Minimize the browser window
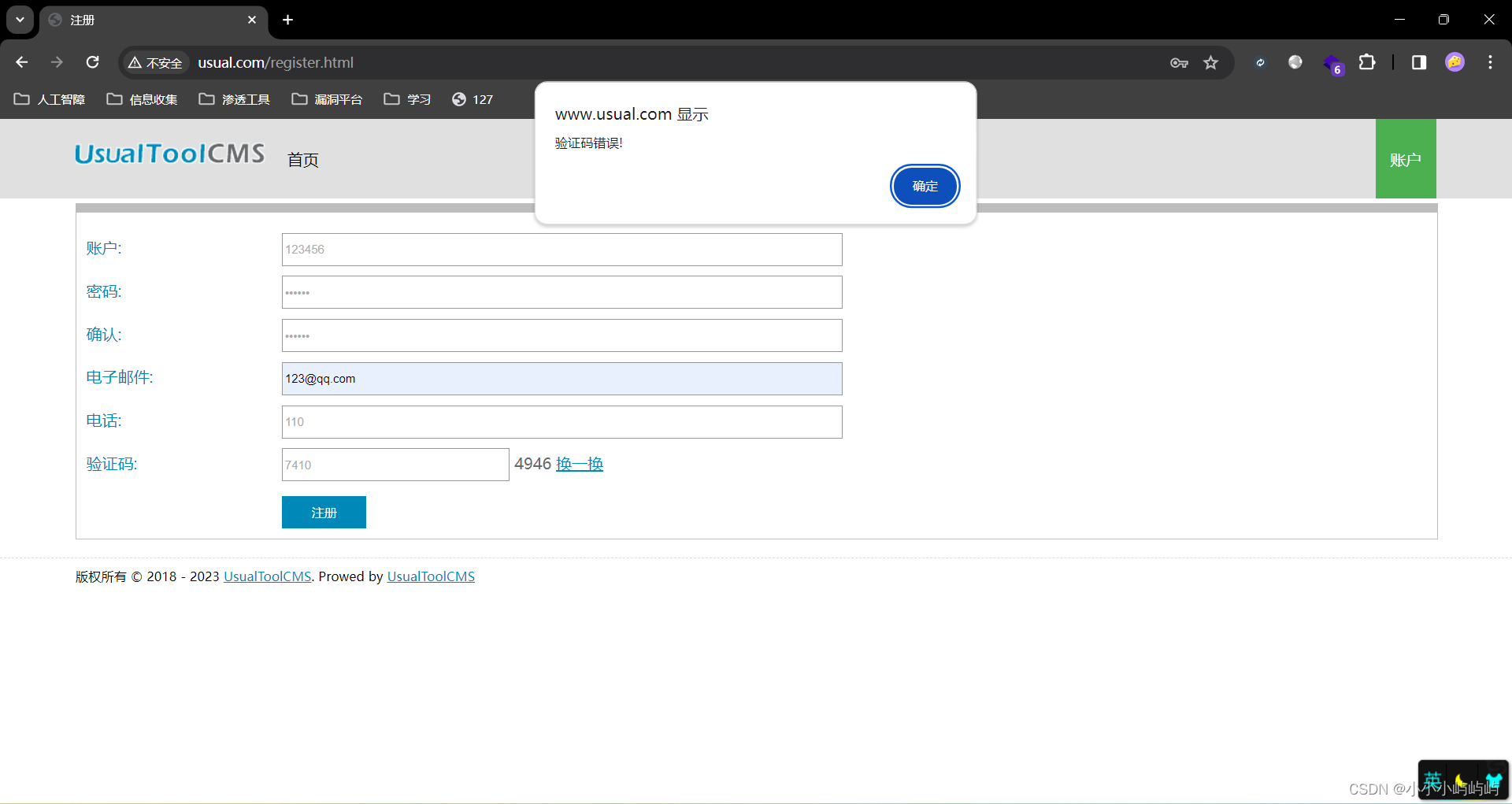1512x804 pixels. pos(1399,20)
